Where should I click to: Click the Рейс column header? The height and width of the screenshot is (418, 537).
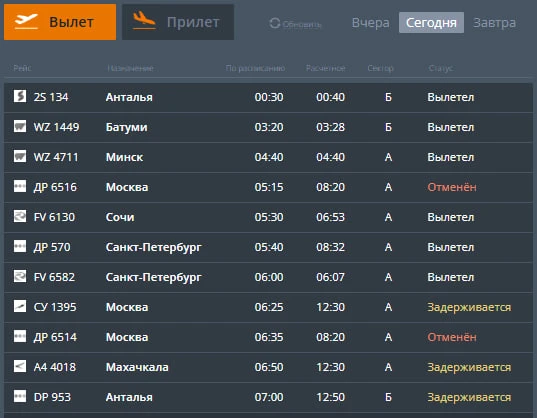[x=22, y=68]
